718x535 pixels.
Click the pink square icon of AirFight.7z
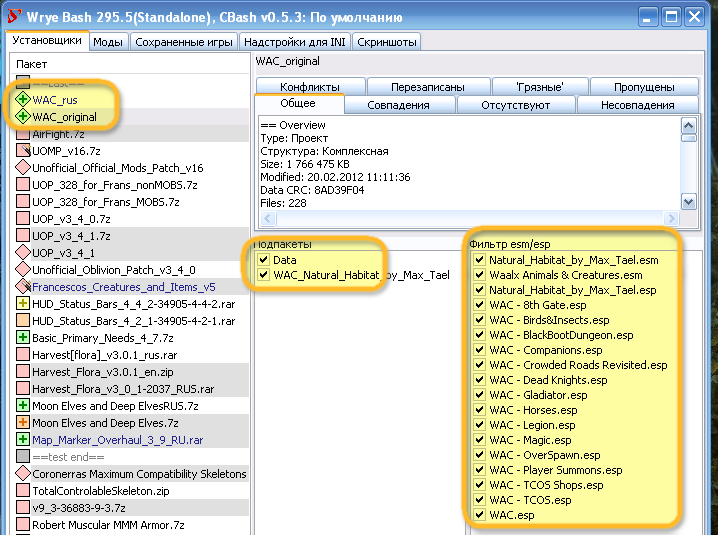[22, 134]
